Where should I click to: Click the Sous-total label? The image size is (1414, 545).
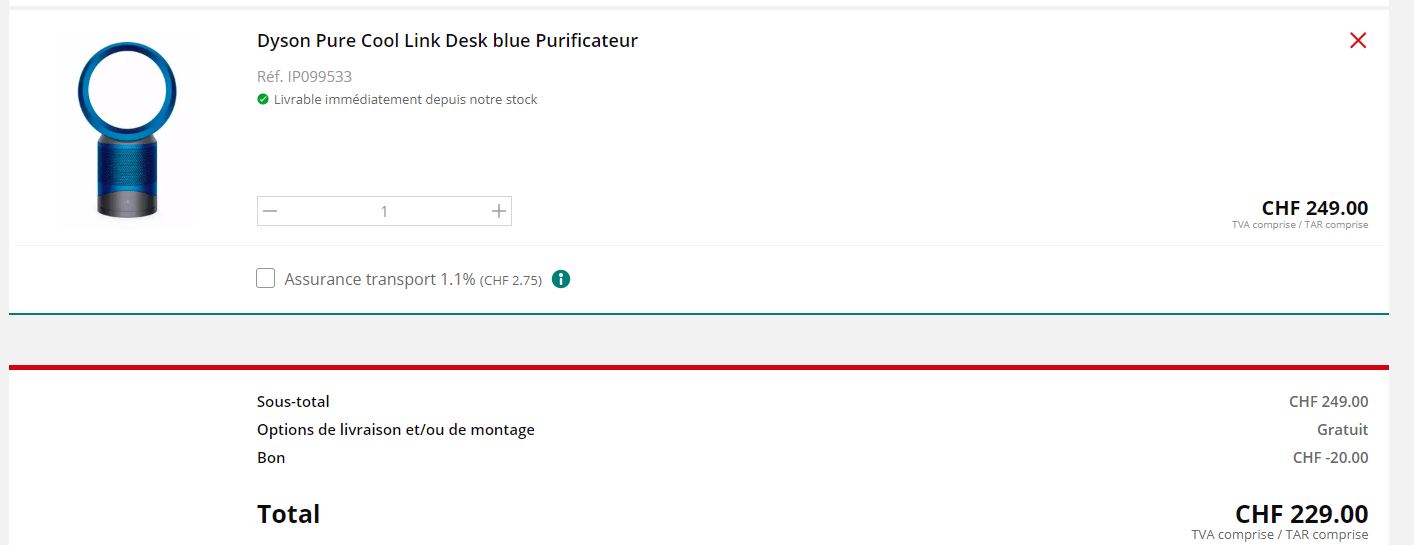click(x=293, y=402)
